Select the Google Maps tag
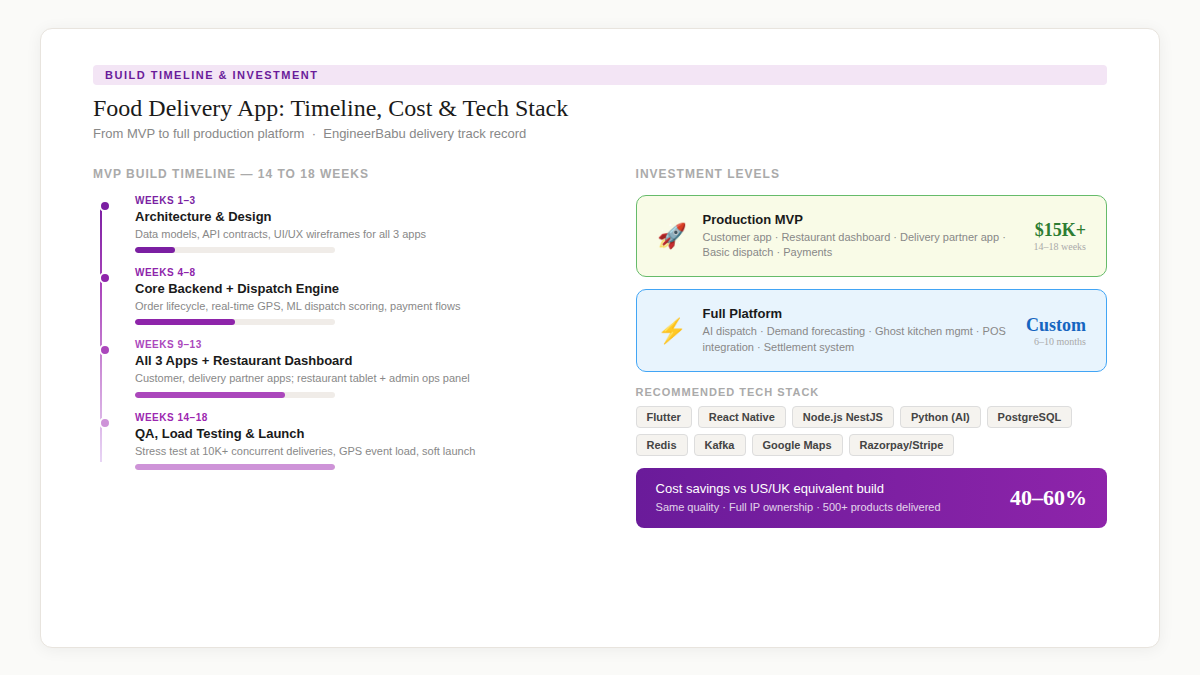The width and height of the screenshot is (1200, 675). (x=797, y=445)
